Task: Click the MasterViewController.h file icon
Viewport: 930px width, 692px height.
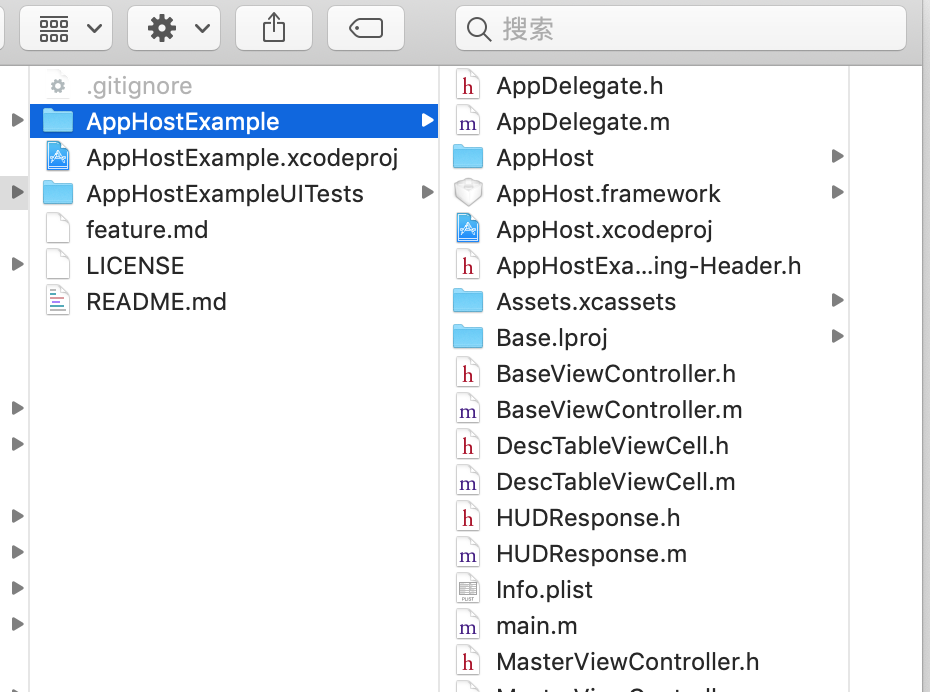Action: click(467, 662)
